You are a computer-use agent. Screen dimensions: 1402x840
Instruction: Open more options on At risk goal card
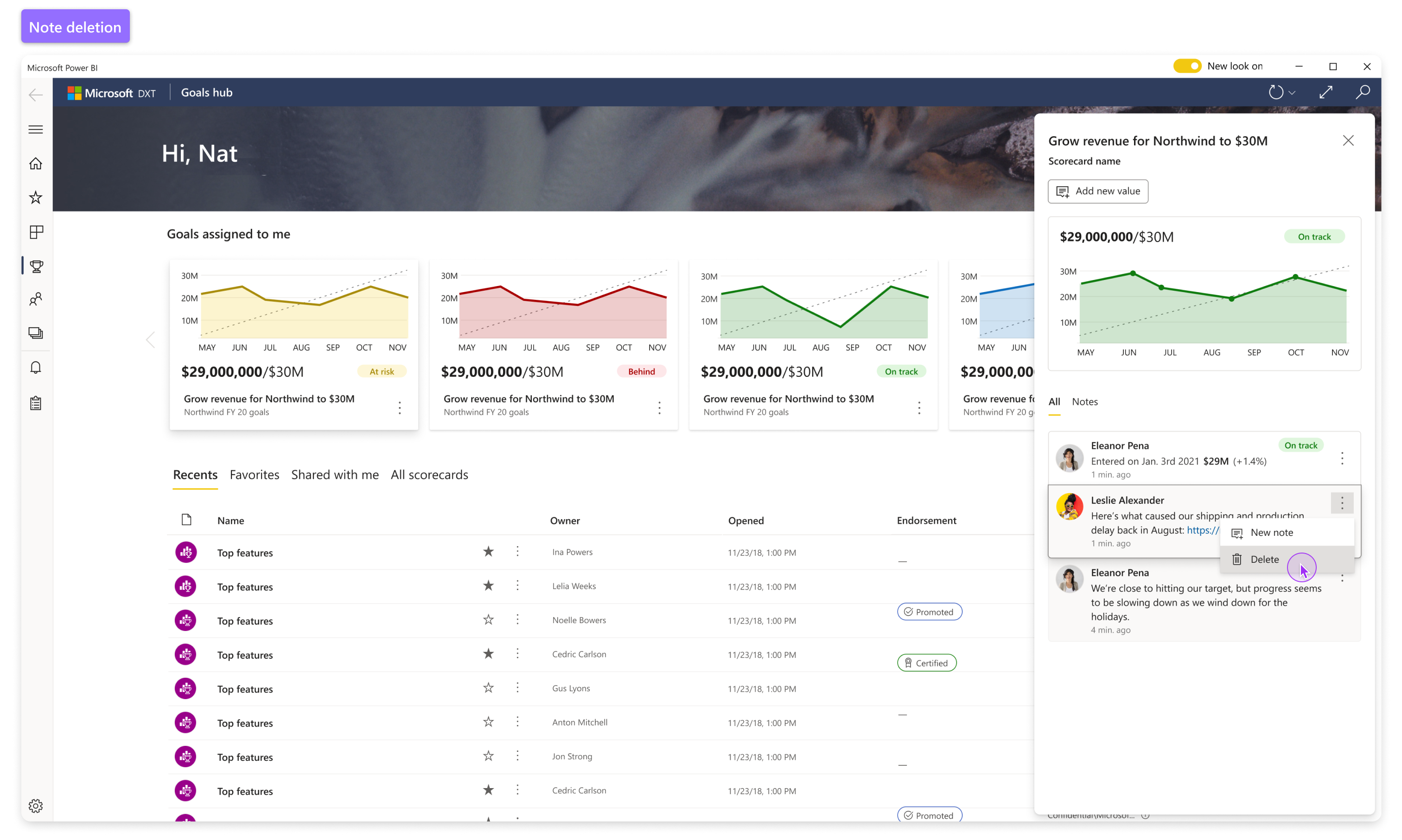[x=400, y=407]
